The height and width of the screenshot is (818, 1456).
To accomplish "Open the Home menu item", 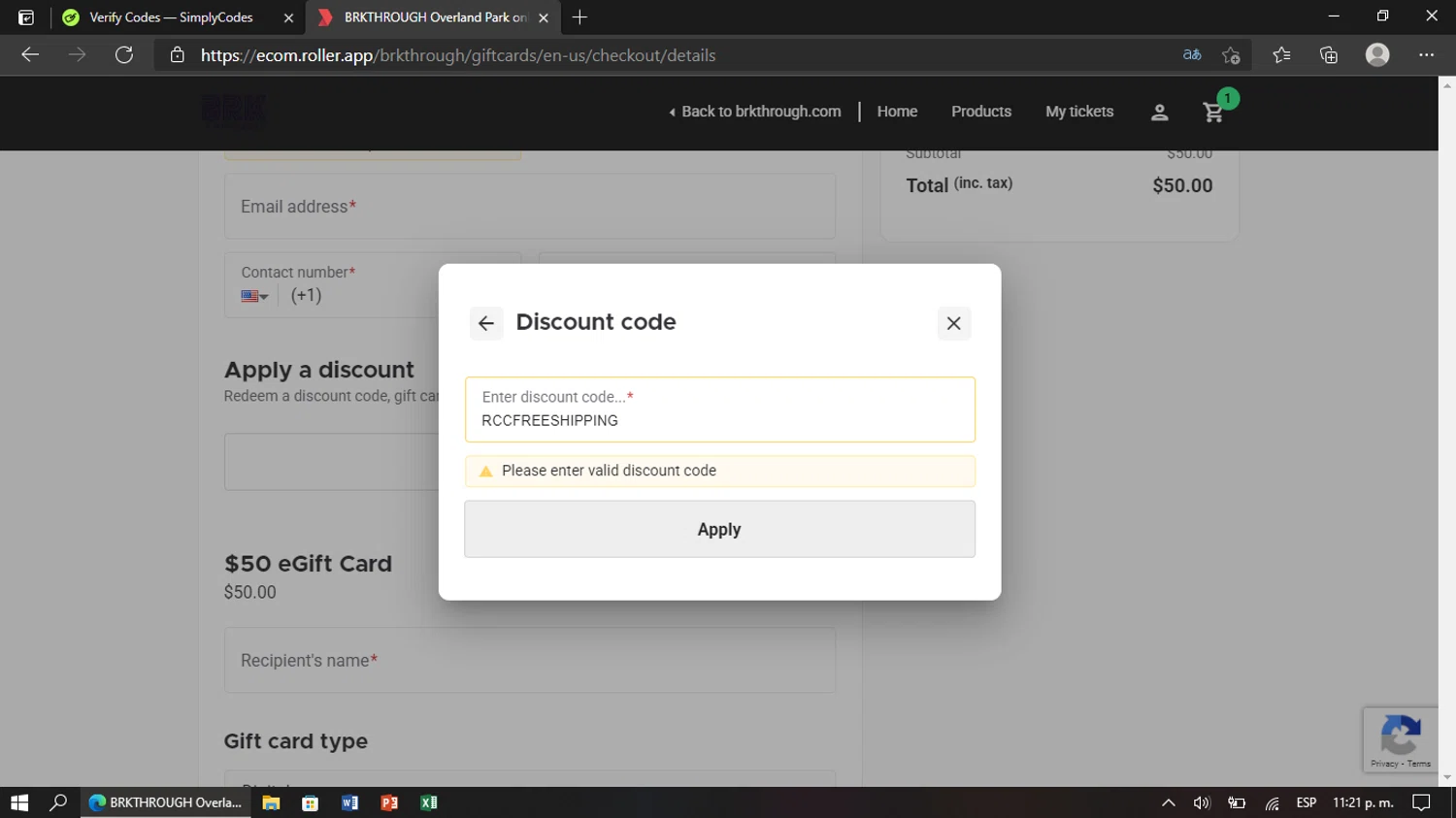I will [897, 112].
